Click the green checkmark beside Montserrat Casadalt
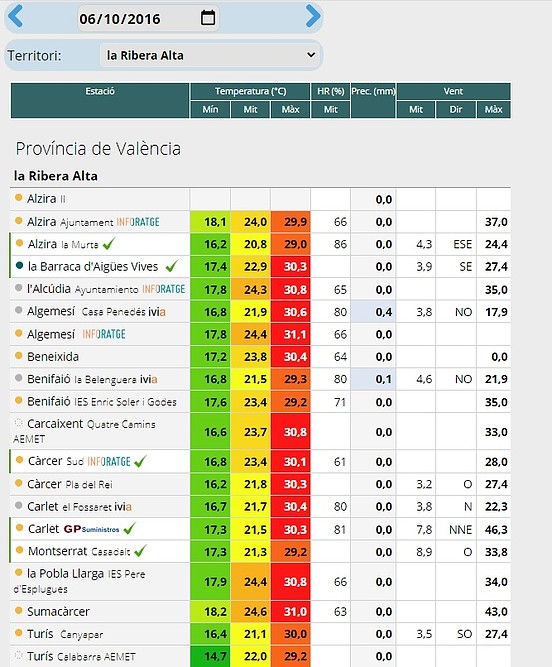This screenshot has height=667, width=552. (x=140, y=551)
